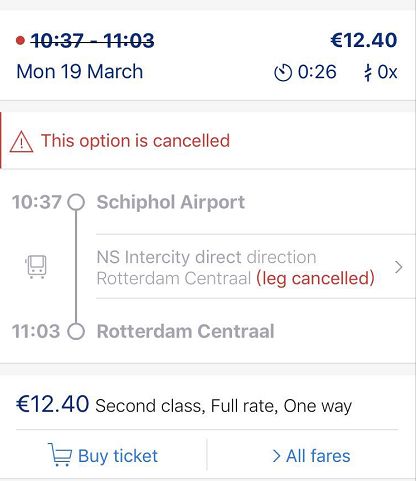Buy ticket for this journey
Viewport: 416px width, 481px height.
pos(103,455)
